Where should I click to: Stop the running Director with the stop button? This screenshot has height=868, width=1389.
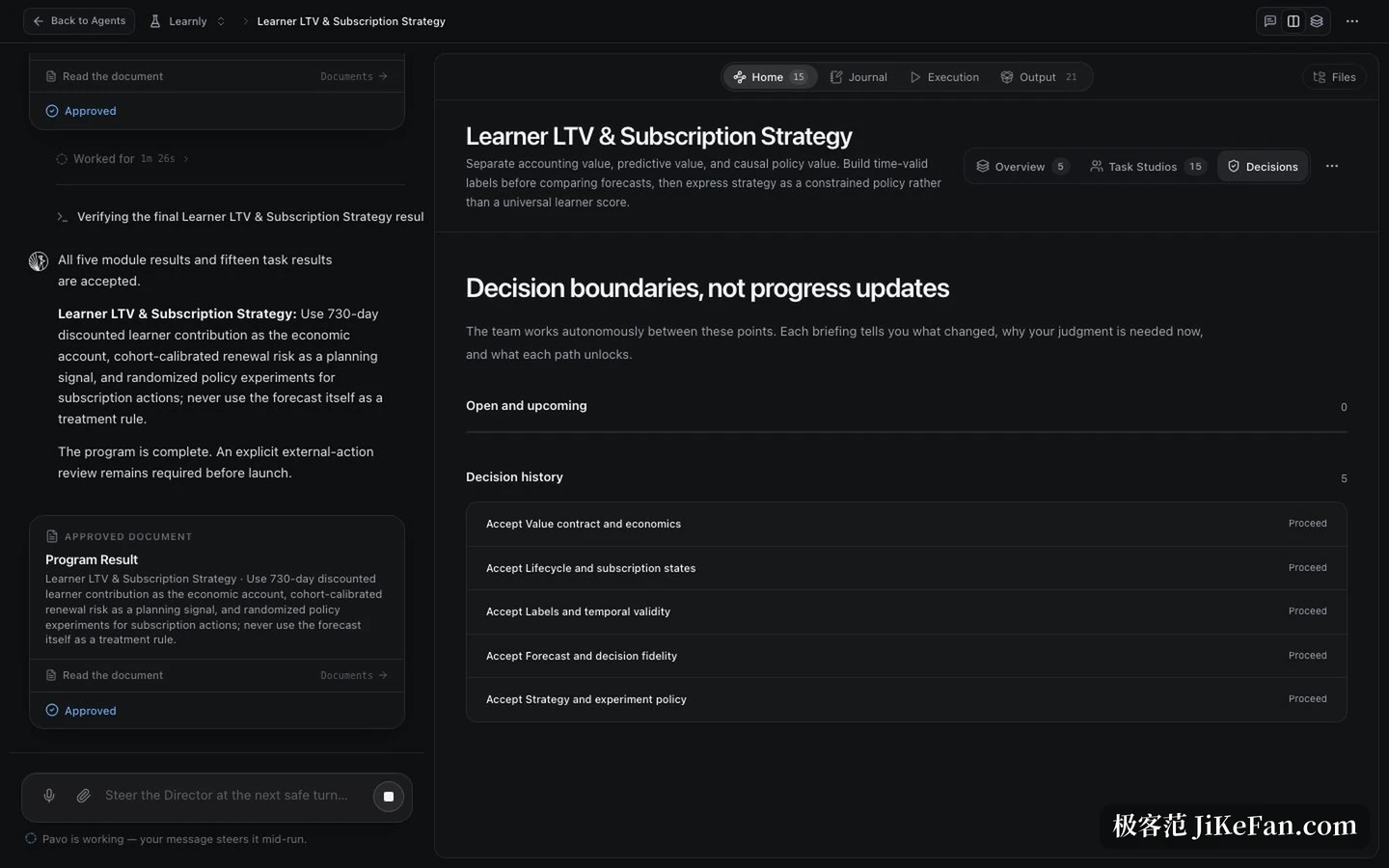click(x=389, y=797)
